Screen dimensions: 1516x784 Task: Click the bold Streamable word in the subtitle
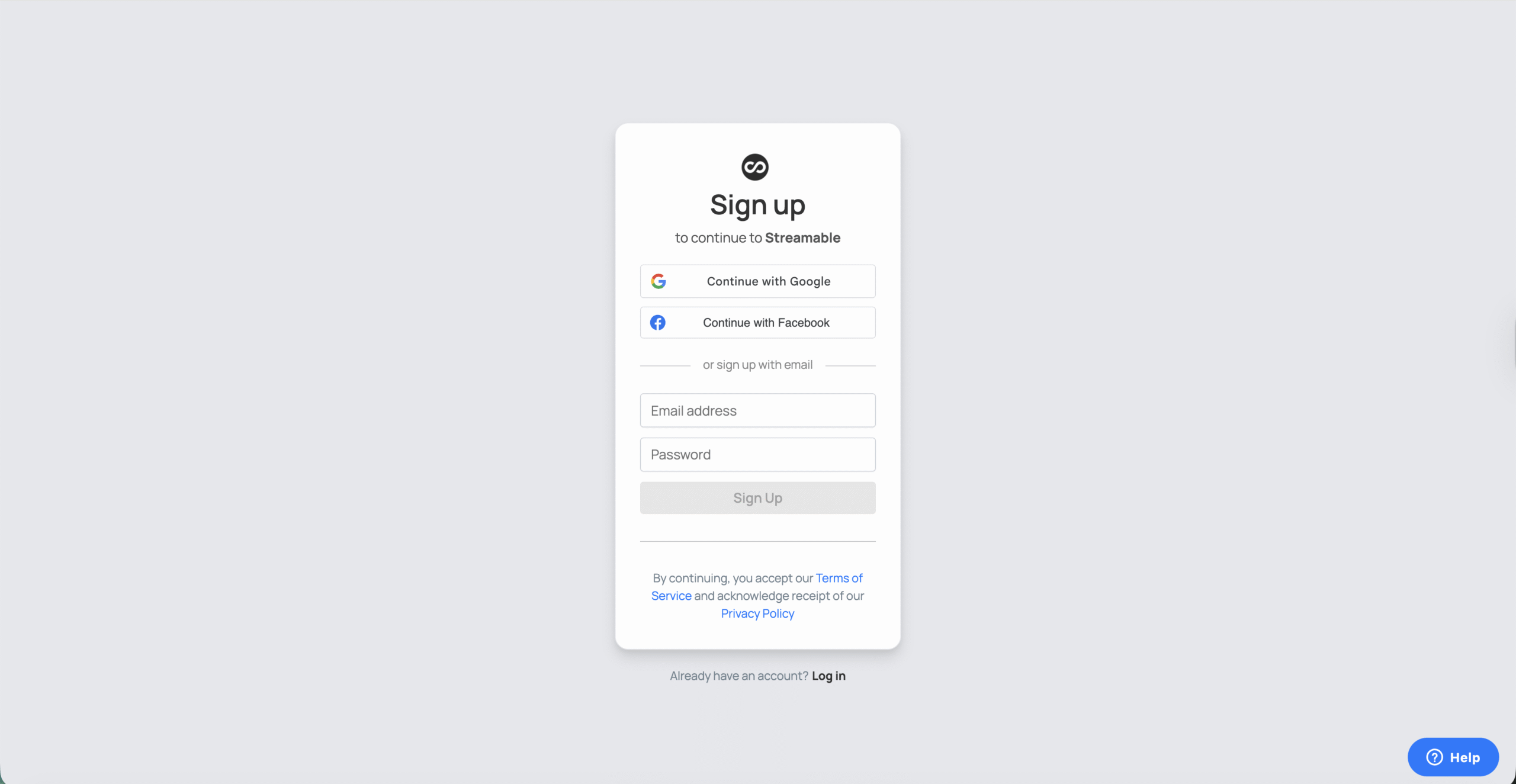point(802,238)
